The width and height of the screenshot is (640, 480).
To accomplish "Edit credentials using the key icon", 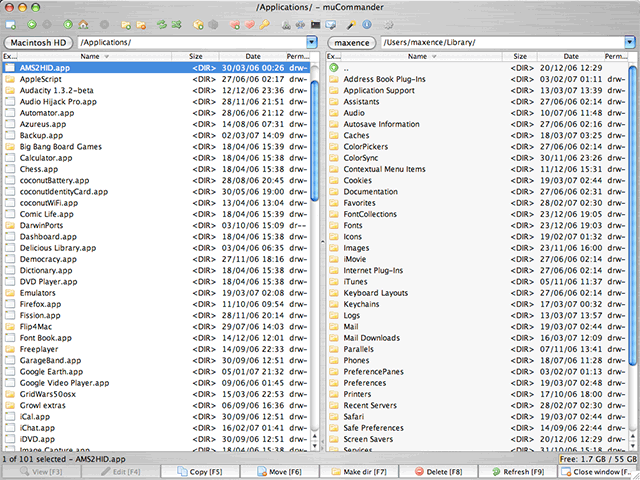I will pos(264,25).
